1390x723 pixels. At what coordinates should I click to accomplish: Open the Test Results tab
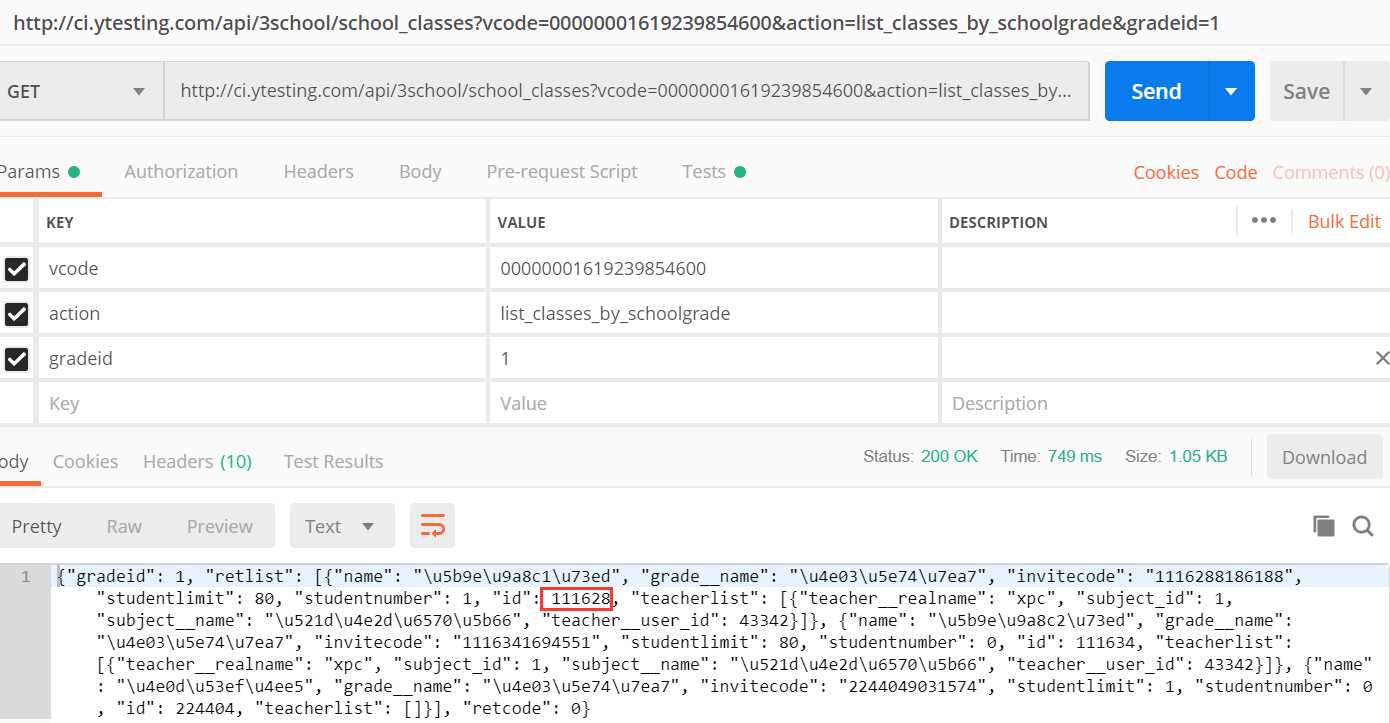pyautogui.click(x=333, y=461)
